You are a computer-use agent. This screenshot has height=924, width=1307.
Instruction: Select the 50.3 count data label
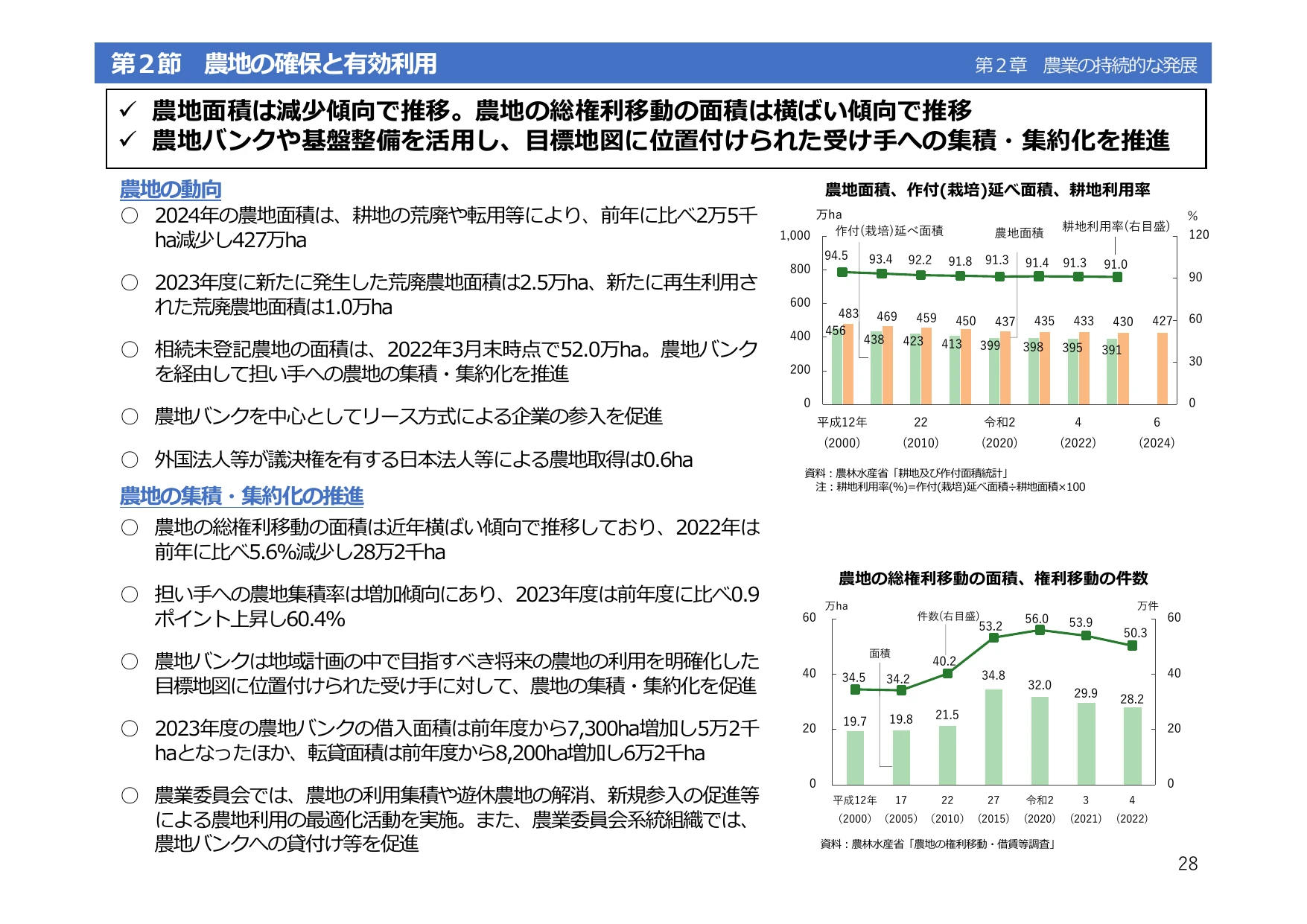pyautogui.click(x=1135, y=633)
